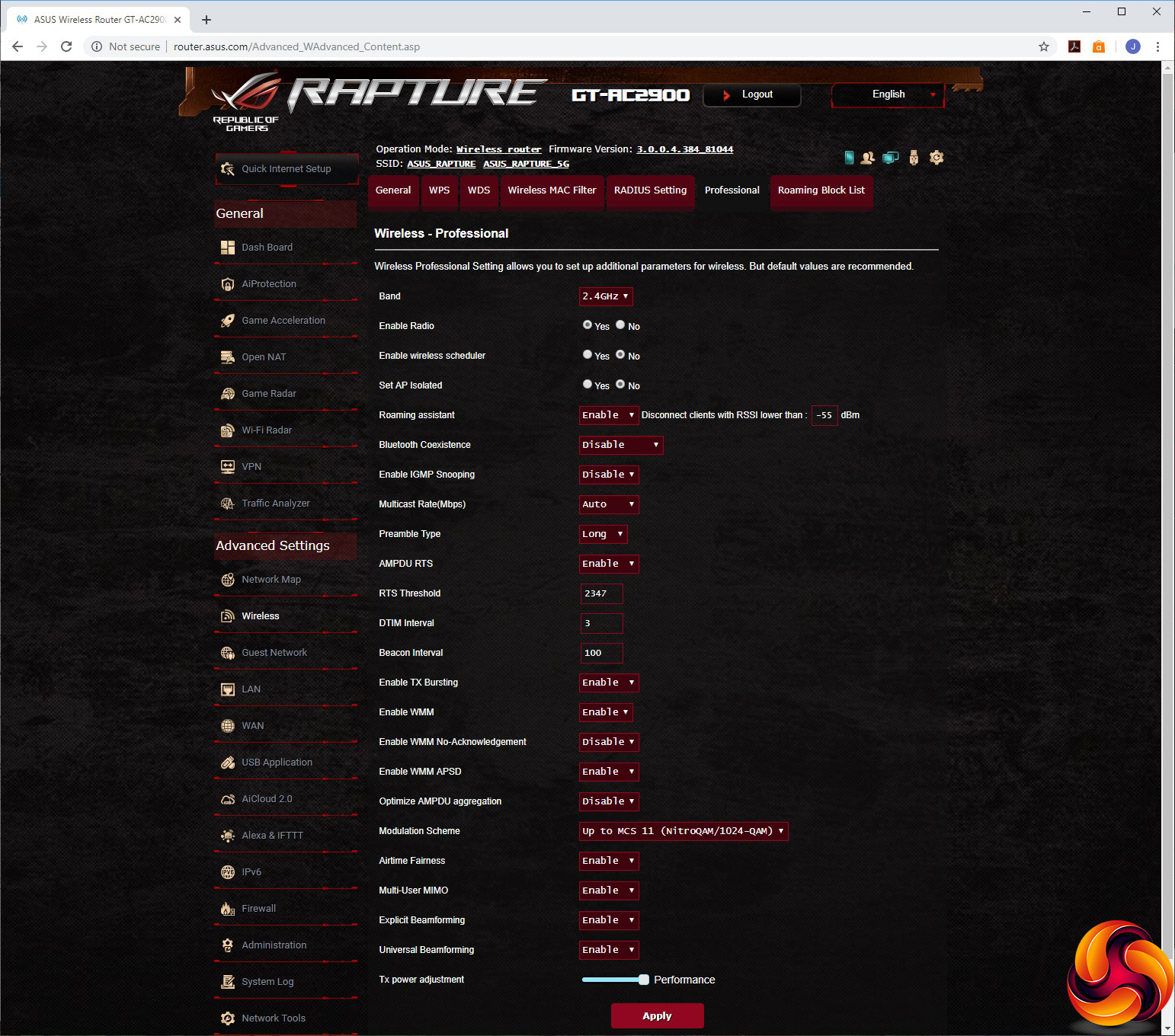The image size is (1175, 1036).
Task: Select No for Enable Radio
Action: [x=620, y=325]
